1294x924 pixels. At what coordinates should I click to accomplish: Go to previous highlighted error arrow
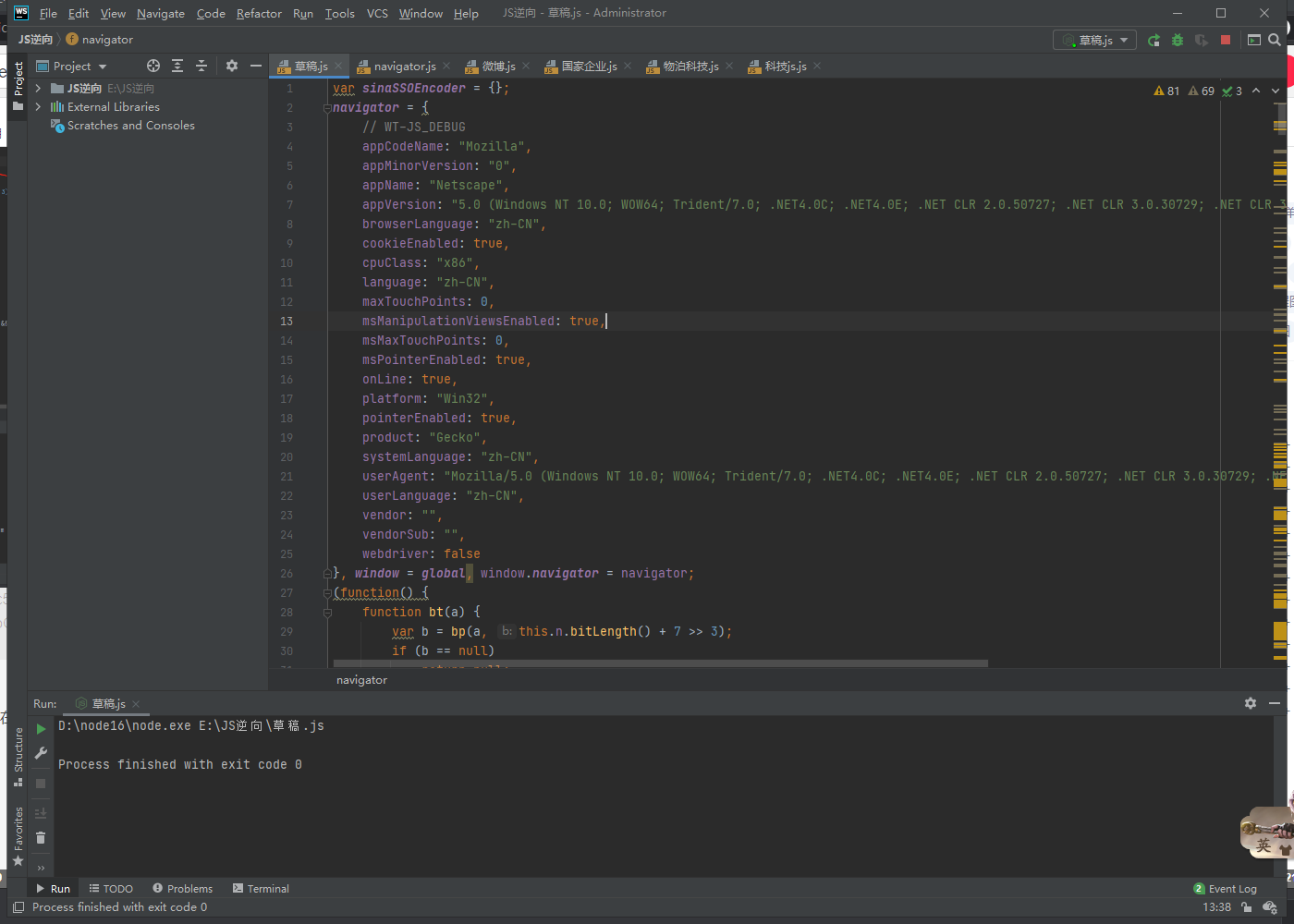click(1256, 91)
